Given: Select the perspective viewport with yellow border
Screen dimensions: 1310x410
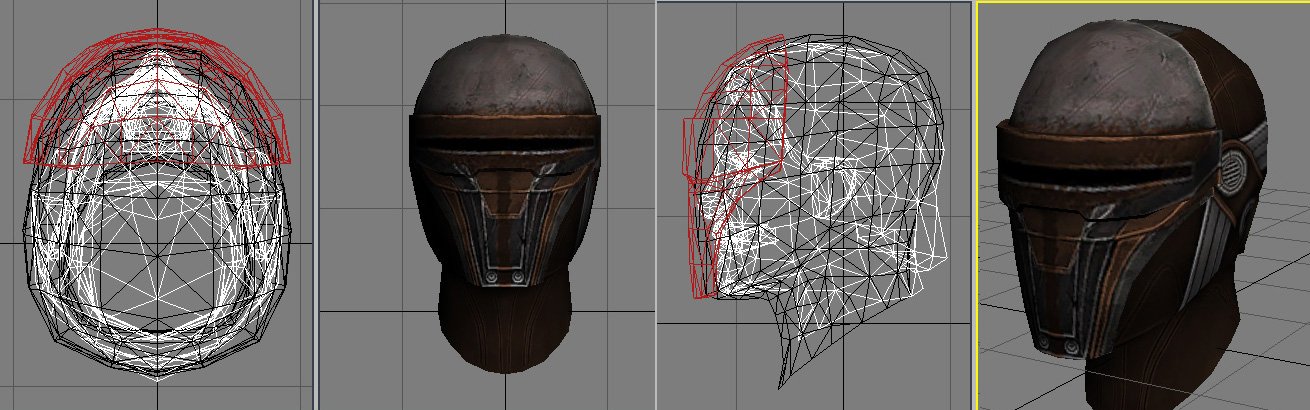Looking at the screenshot, I should (1143, 205).
